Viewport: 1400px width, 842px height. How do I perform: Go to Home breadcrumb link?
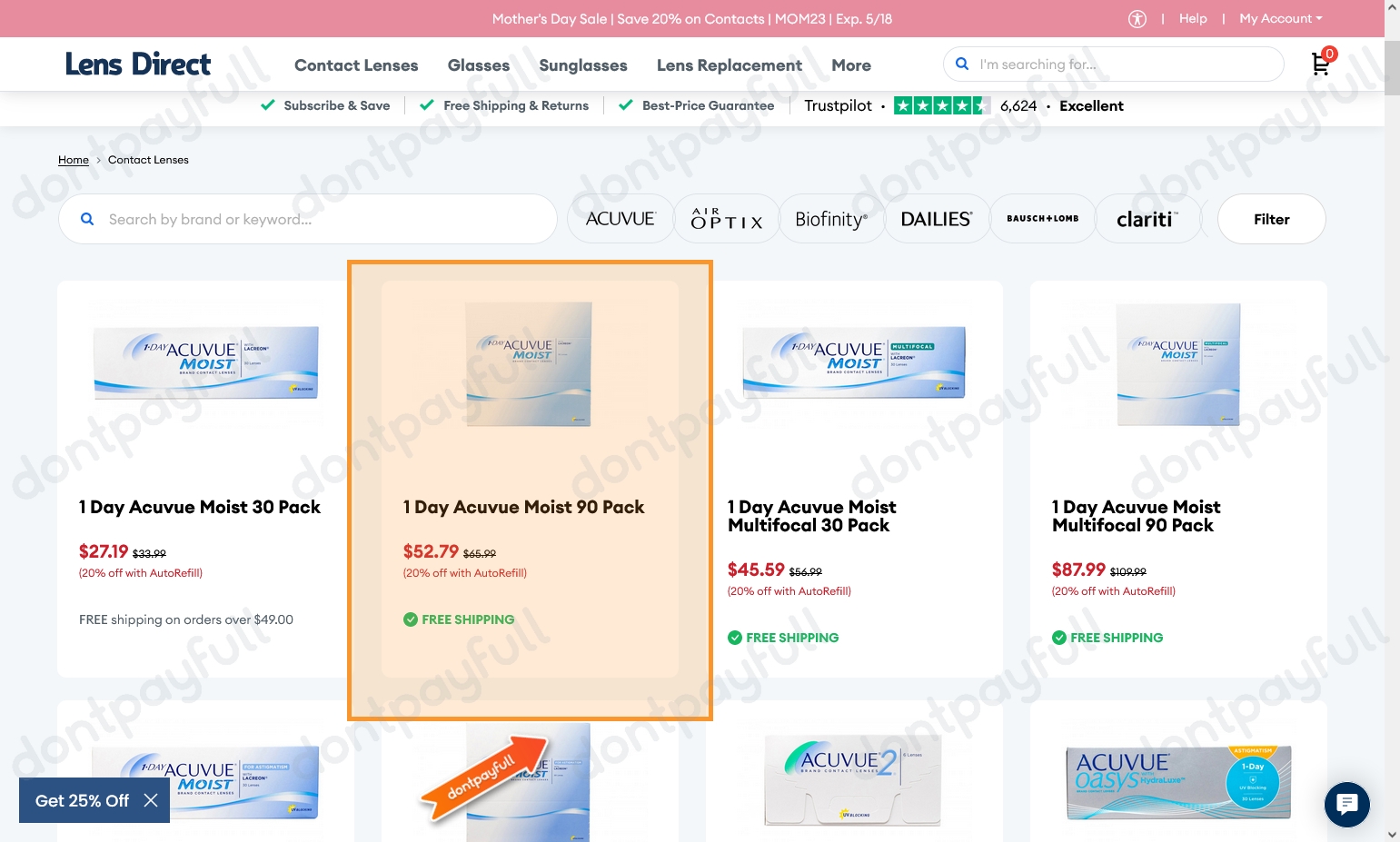(x=74, y=160)
